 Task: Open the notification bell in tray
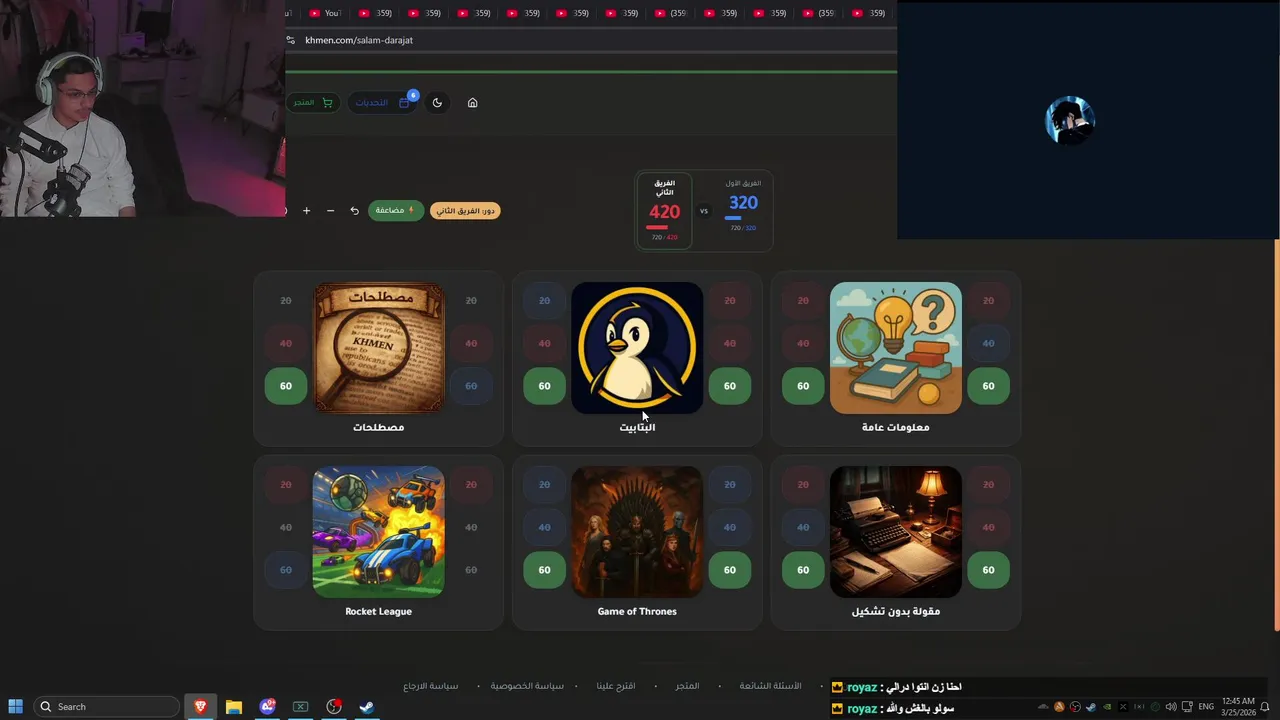[1265, 707]
